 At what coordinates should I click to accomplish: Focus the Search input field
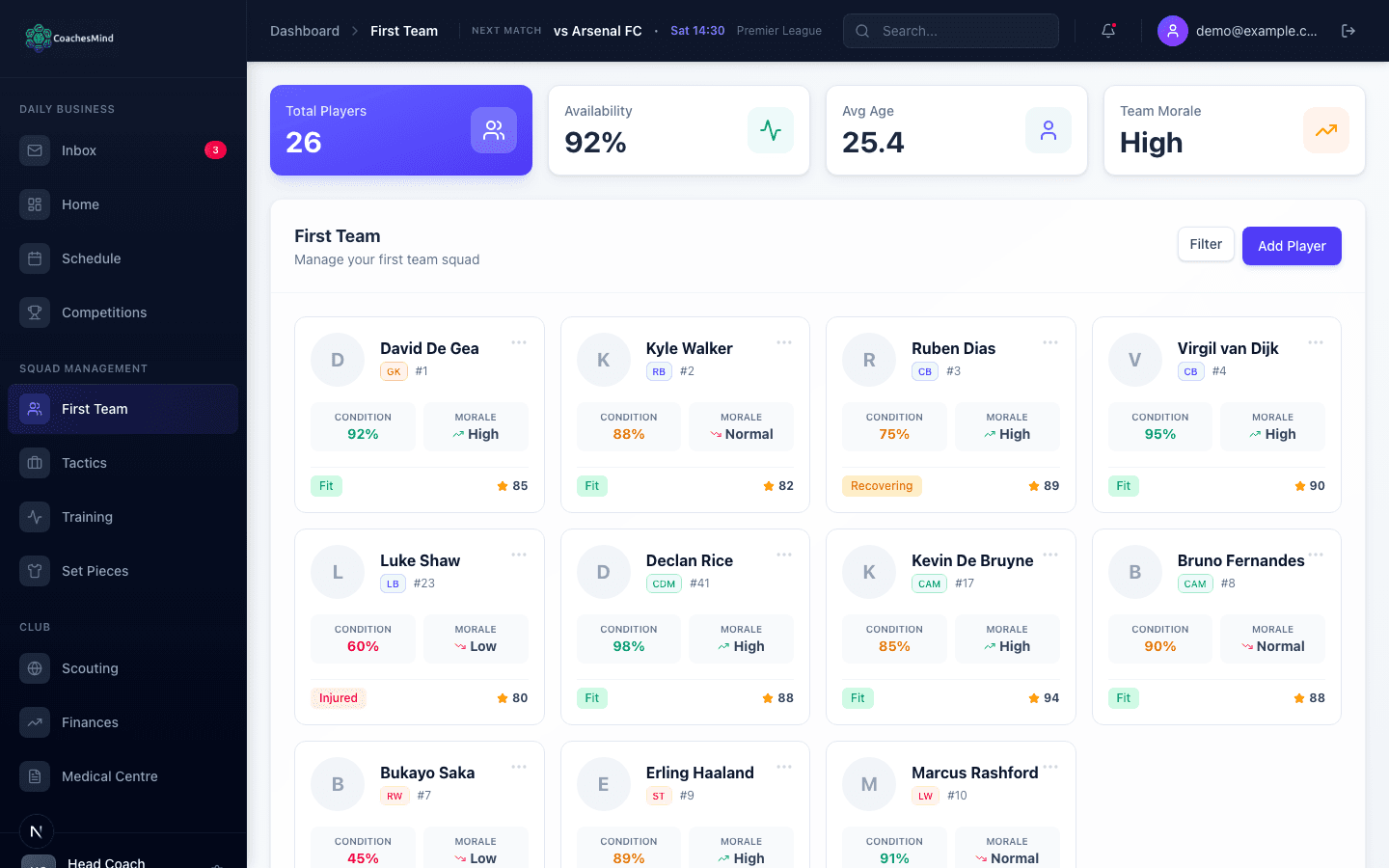click(x=965, y=31)
